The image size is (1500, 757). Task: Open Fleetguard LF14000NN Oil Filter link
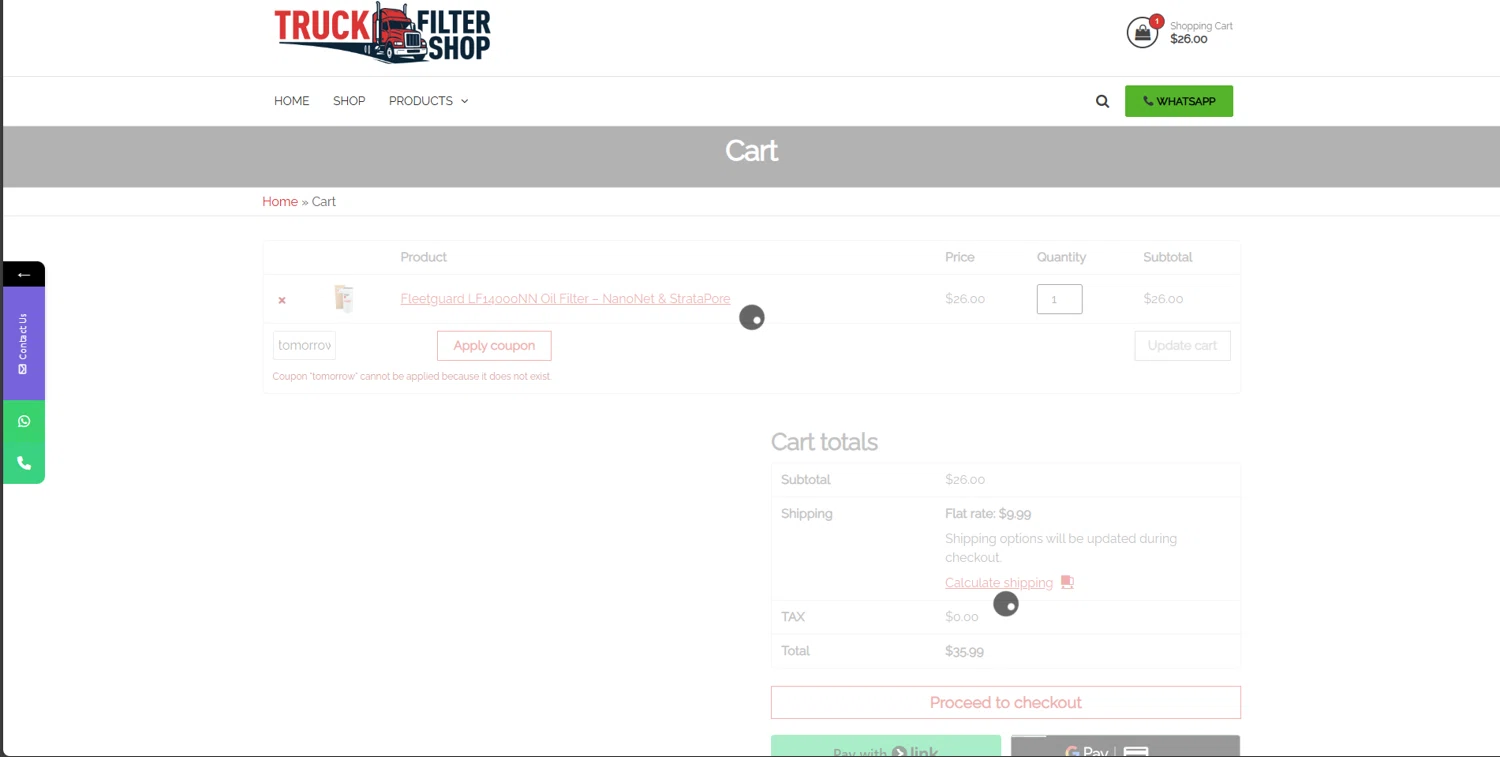pyautogui.click(x=565, y=299)
